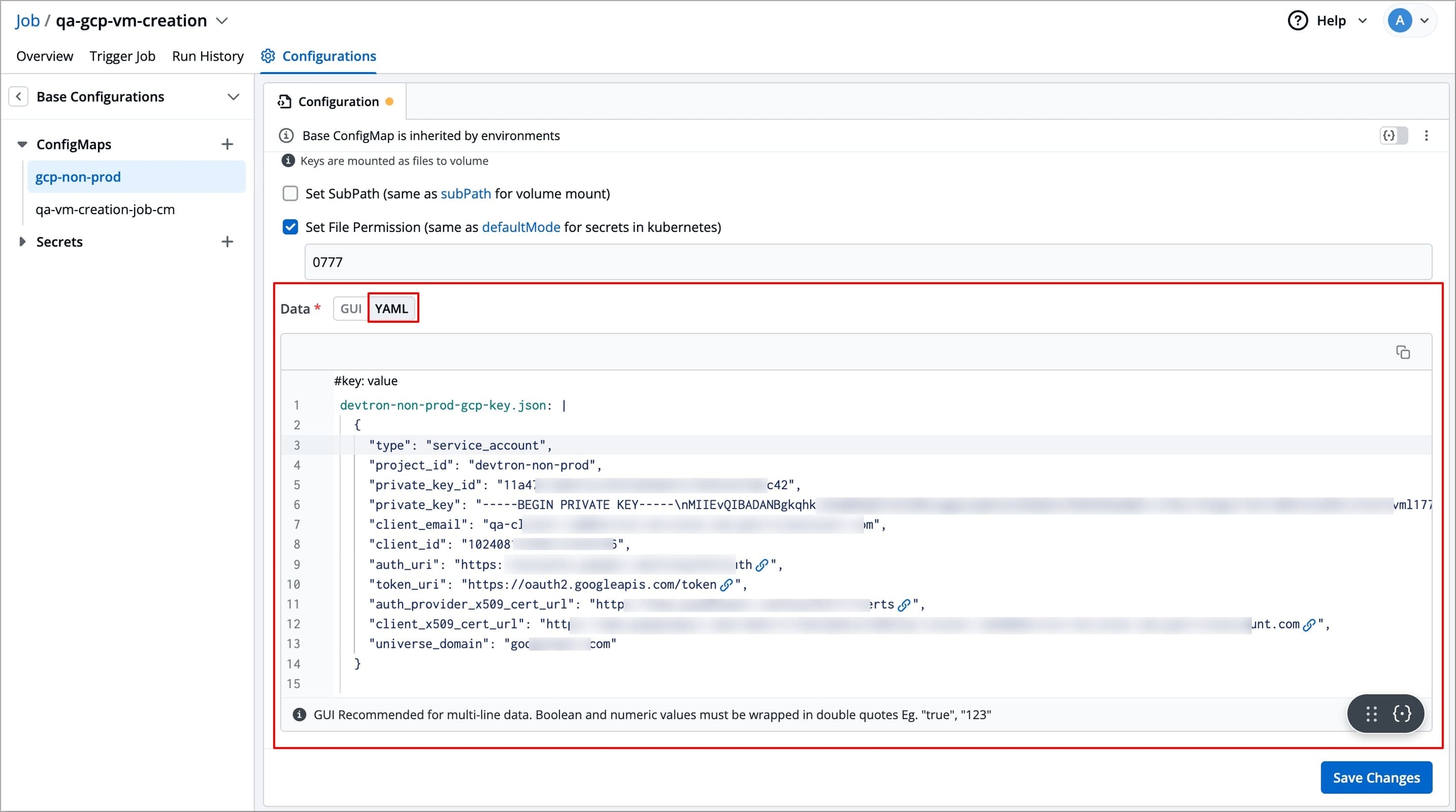
Task: Expand the Base Configurations dropdown
Action: tap(233, 97)
